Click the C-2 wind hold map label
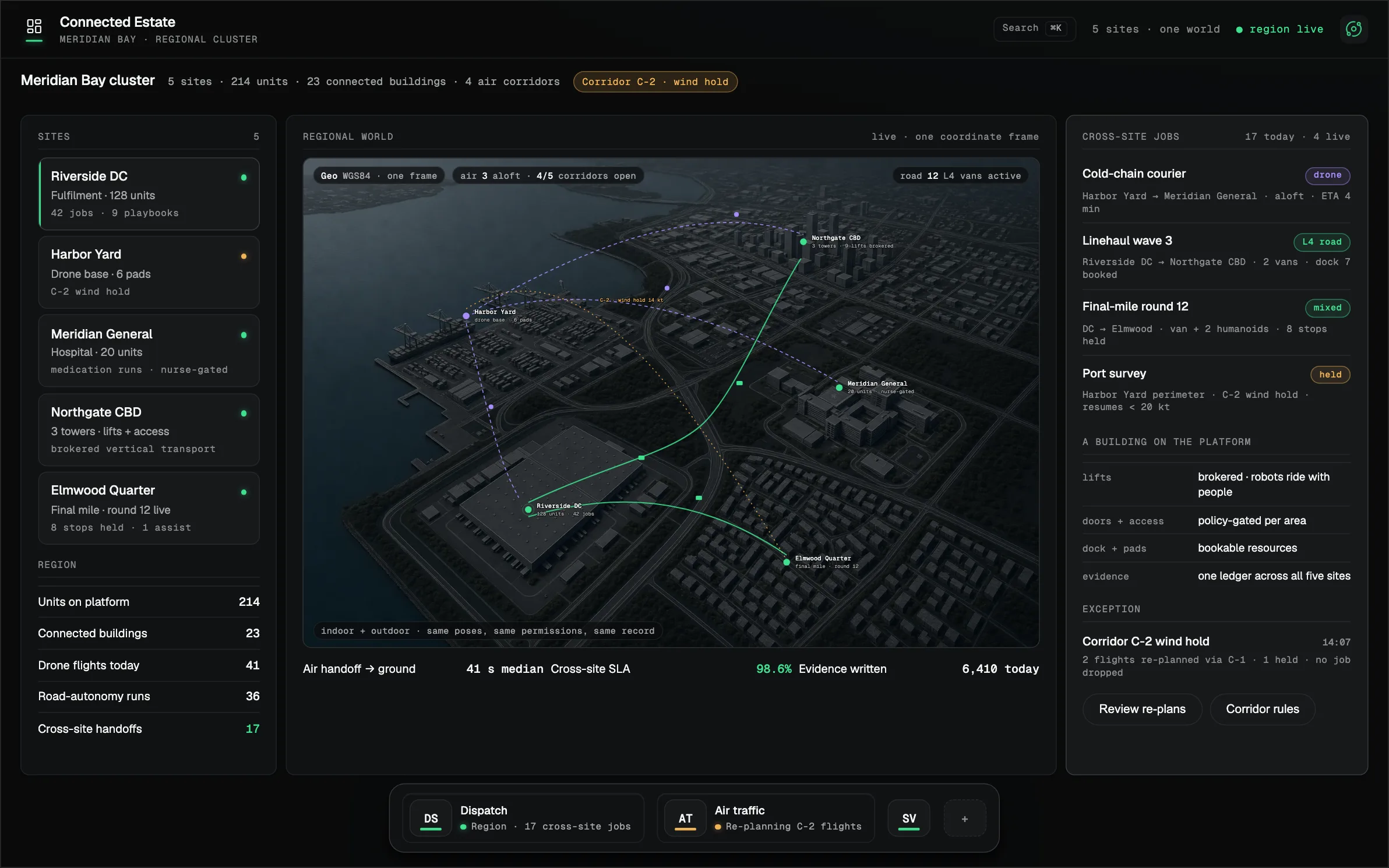The height and width of the screenshot is (868, 1389). pyautogui.click(x=632, y=300)
